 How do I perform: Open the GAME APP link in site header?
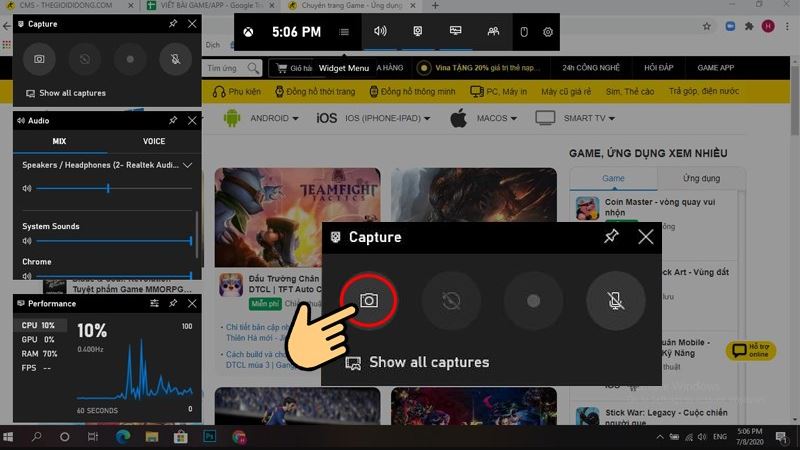click(716, 68)
